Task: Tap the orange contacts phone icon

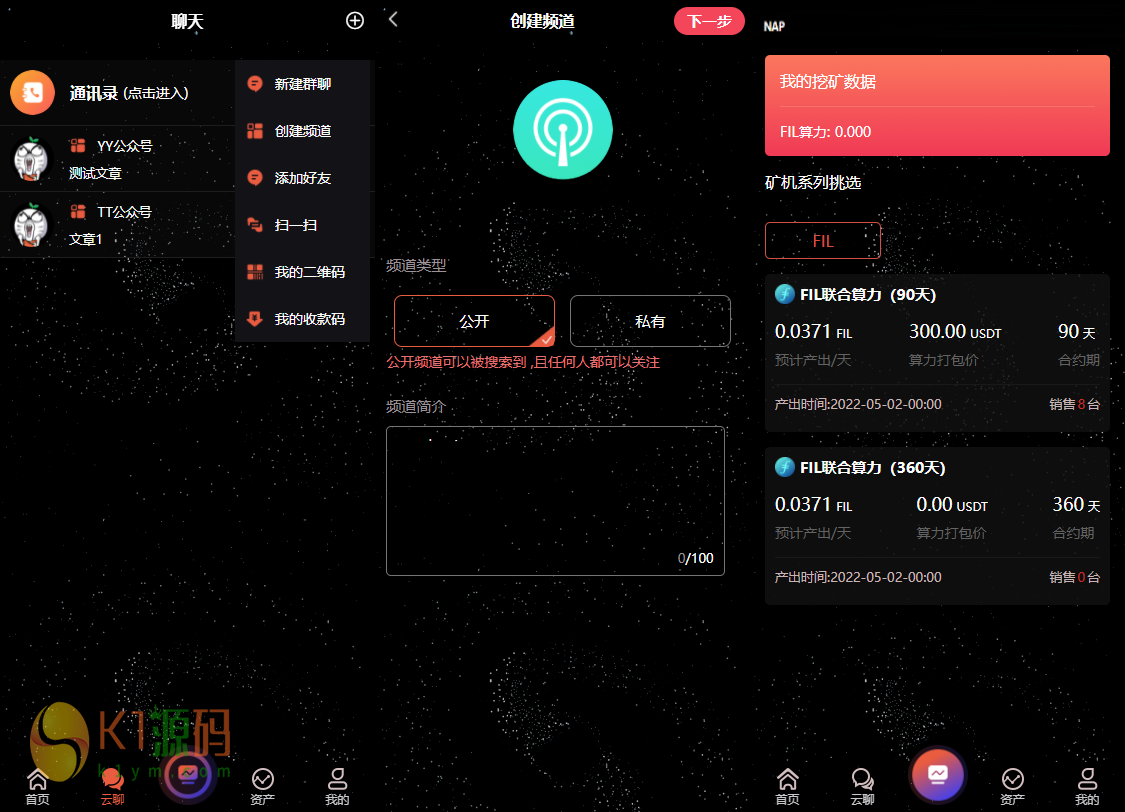Action: click(x=32, y=93)
